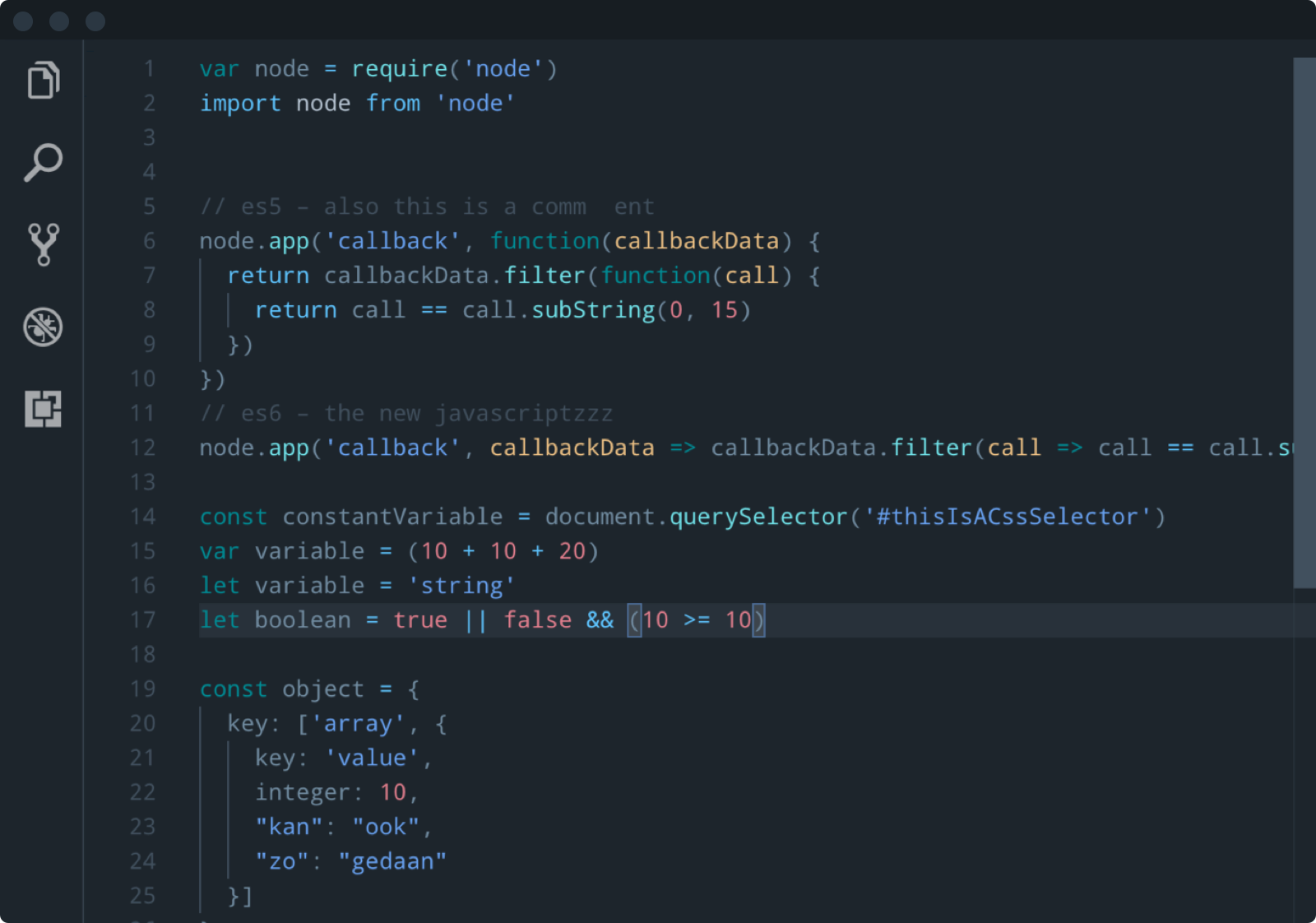Click line number 17 in the gutter
This screenshot has width=1316, height=923.
tap(142, 619)
